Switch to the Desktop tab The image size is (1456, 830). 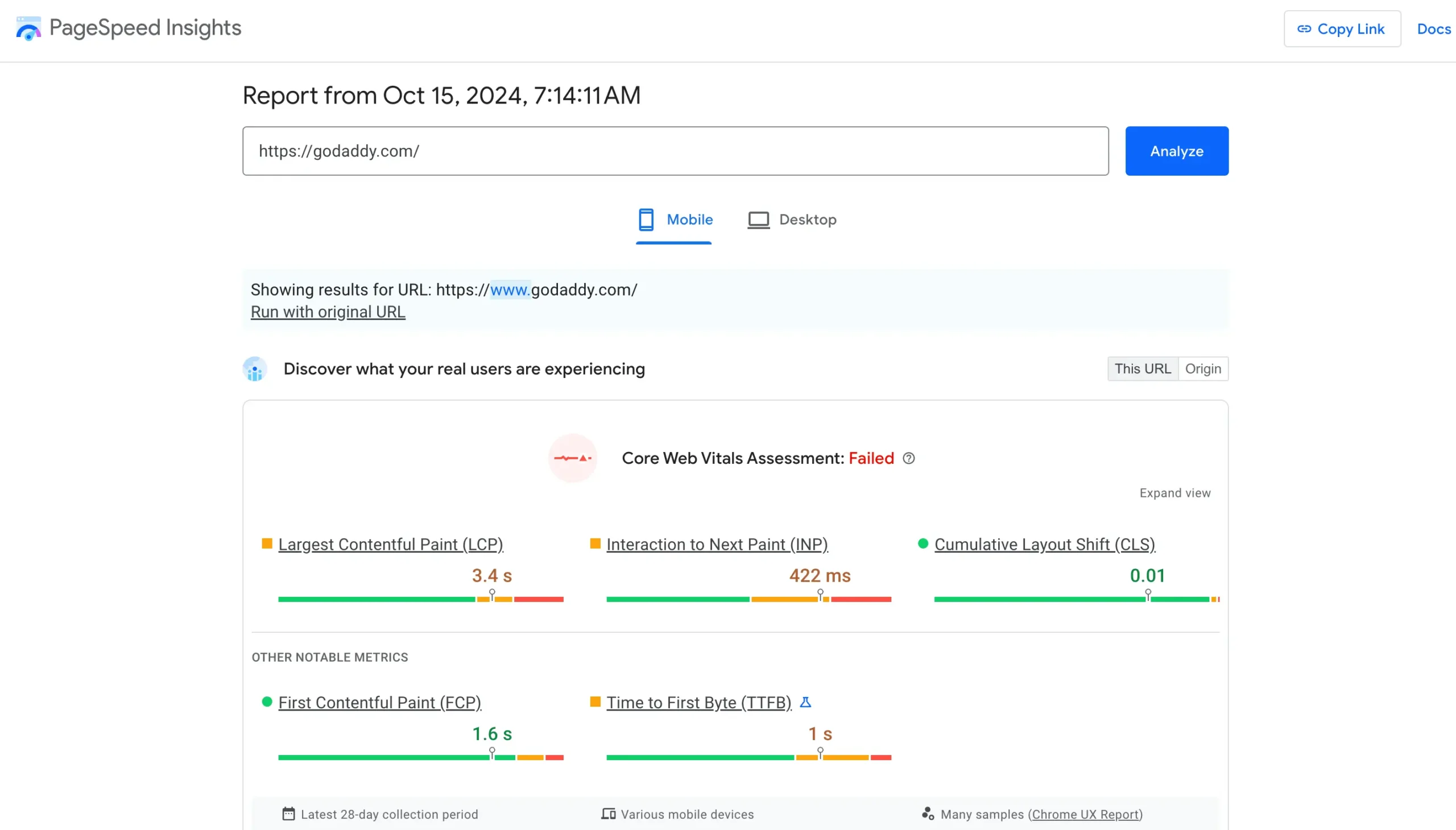[792, 220]
